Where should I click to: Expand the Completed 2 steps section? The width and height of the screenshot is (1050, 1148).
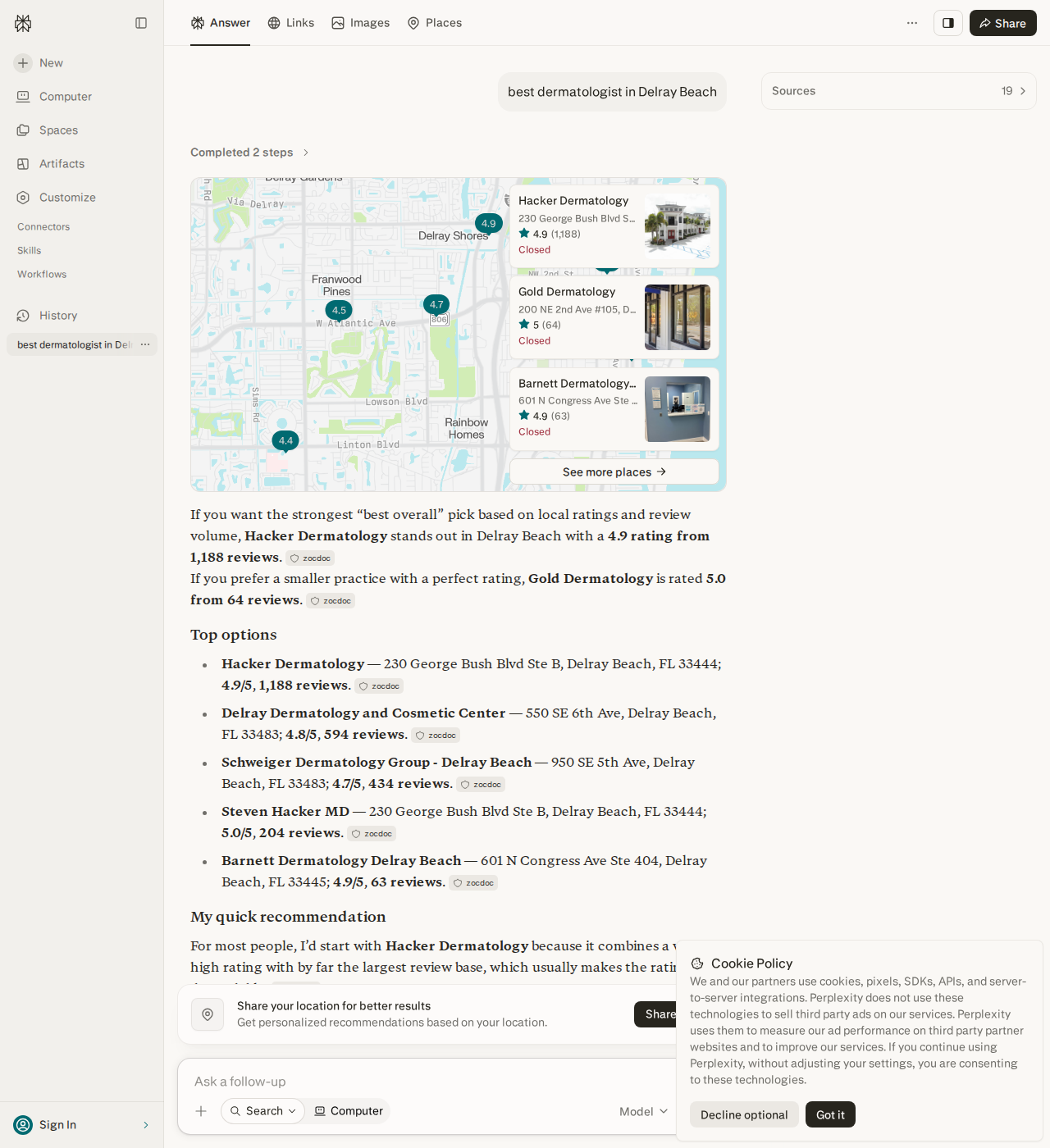coord(249,153)
